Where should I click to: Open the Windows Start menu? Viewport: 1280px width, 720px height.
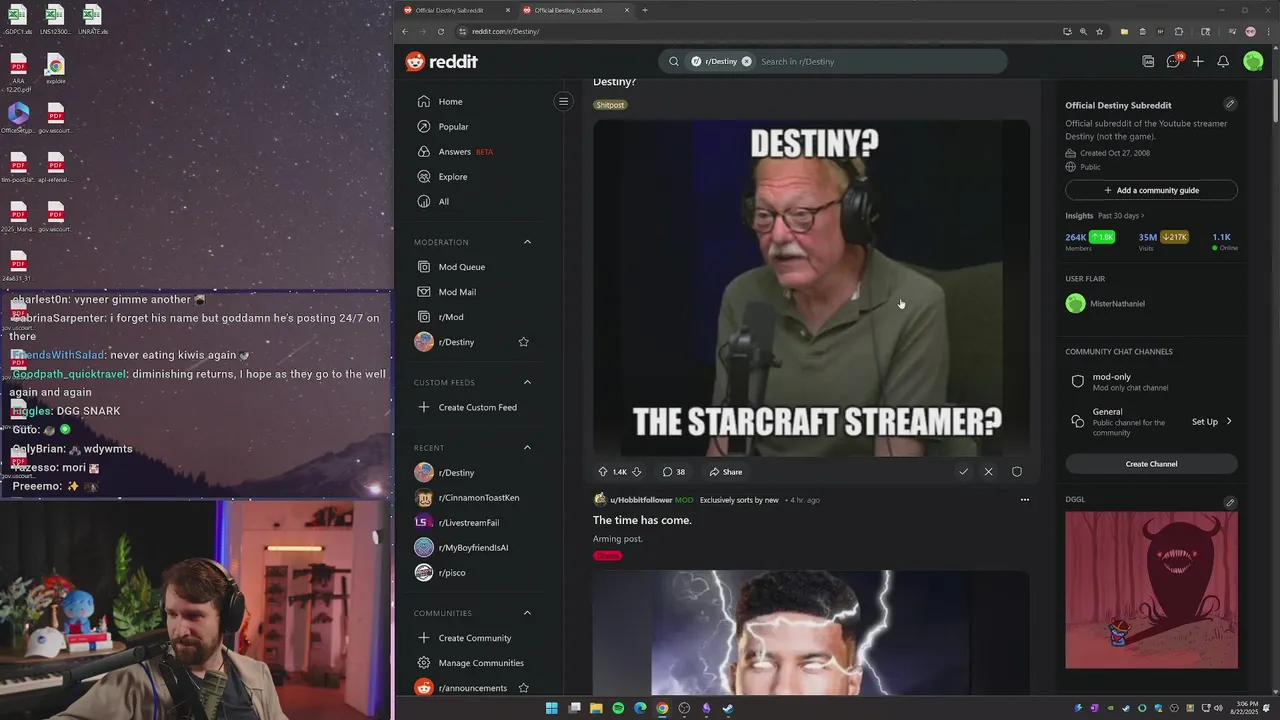552,708
